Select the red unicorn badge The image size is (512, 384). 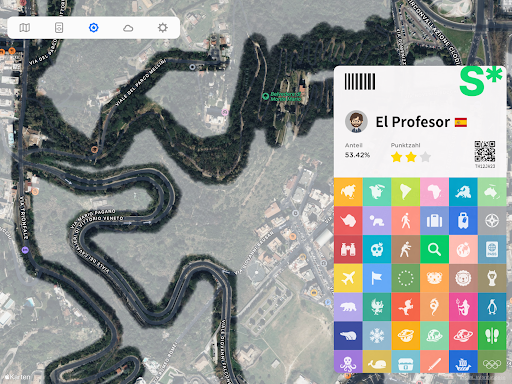(406, 307)
